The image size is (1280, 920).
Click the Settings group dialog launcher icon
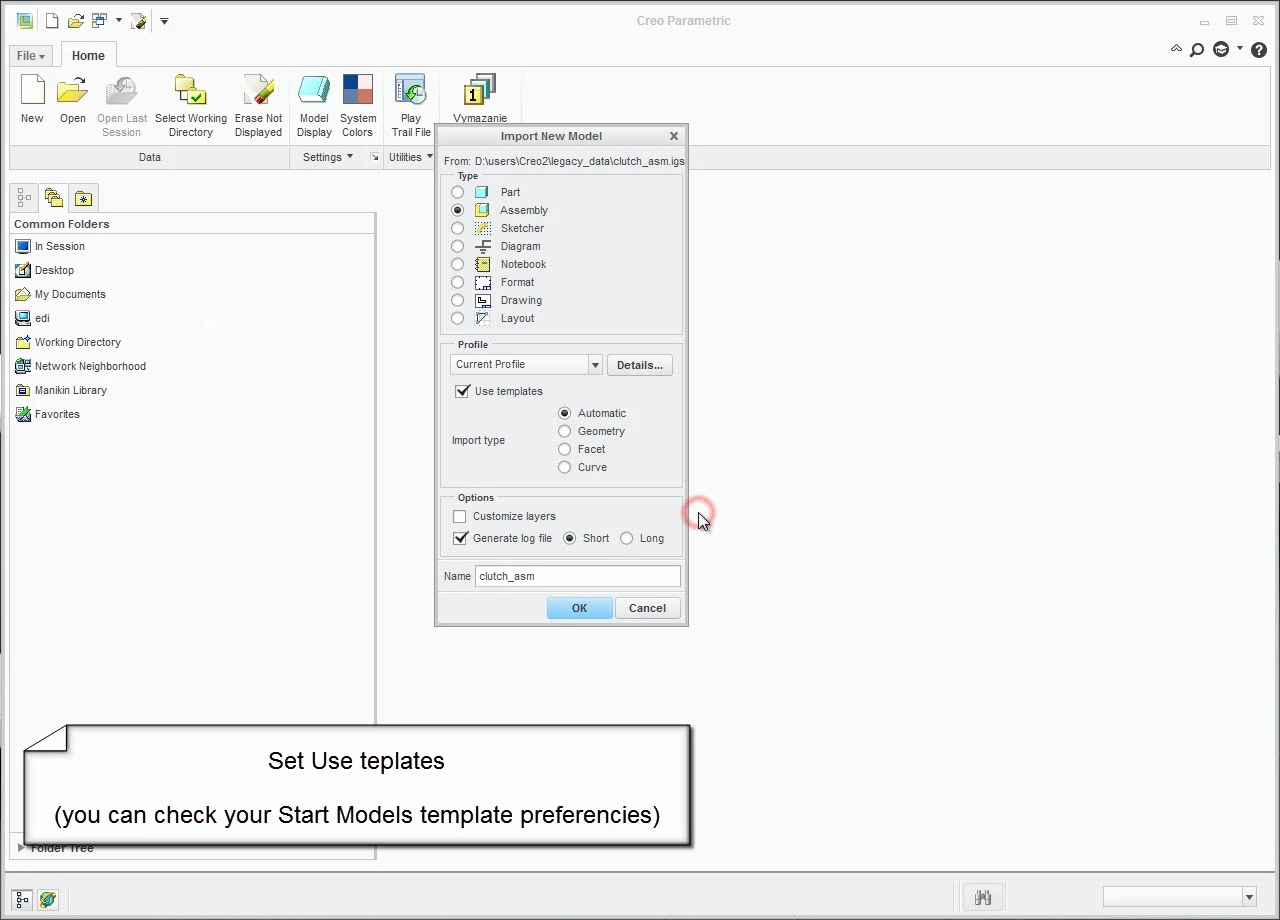tap(375, 157)
